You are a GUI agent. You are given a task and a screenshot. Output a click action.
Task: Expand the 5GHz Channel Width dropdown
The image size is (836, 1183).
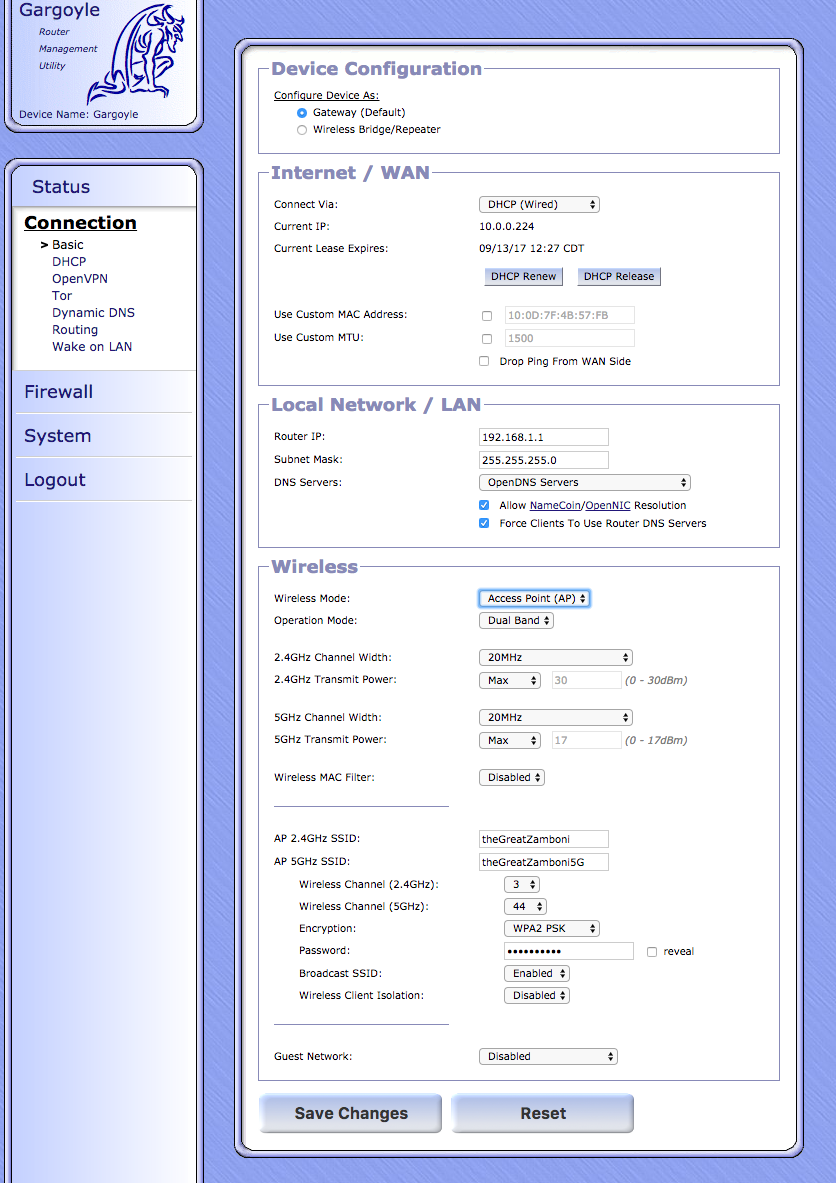pyautogui.click(x=556, y=717)
